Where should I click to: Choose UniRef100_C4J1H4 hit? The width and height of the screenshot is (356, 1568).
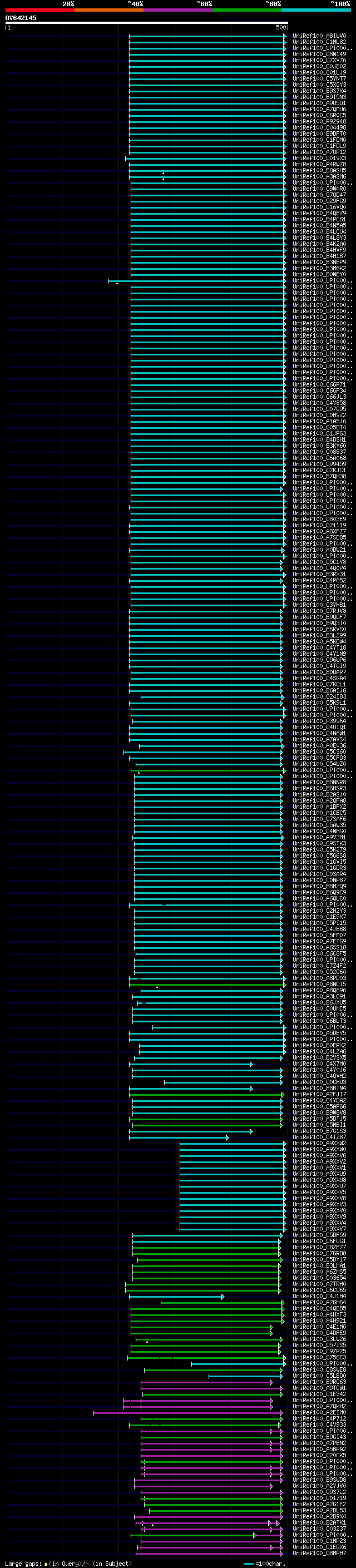coord(319,1296)
